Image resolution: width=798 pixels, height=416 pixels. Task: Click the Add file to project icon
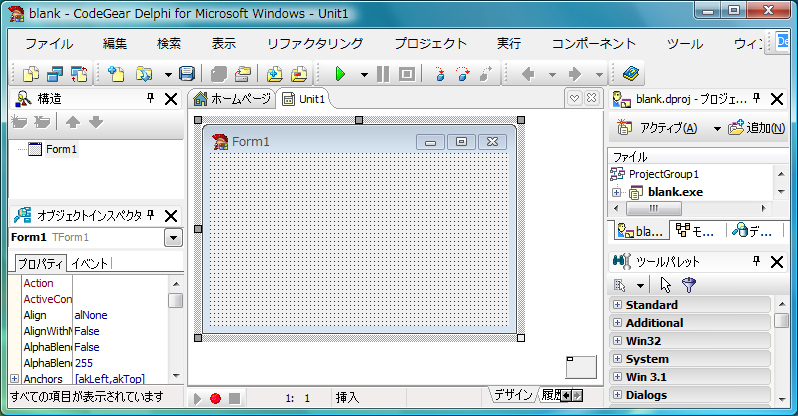click(275, 74)
